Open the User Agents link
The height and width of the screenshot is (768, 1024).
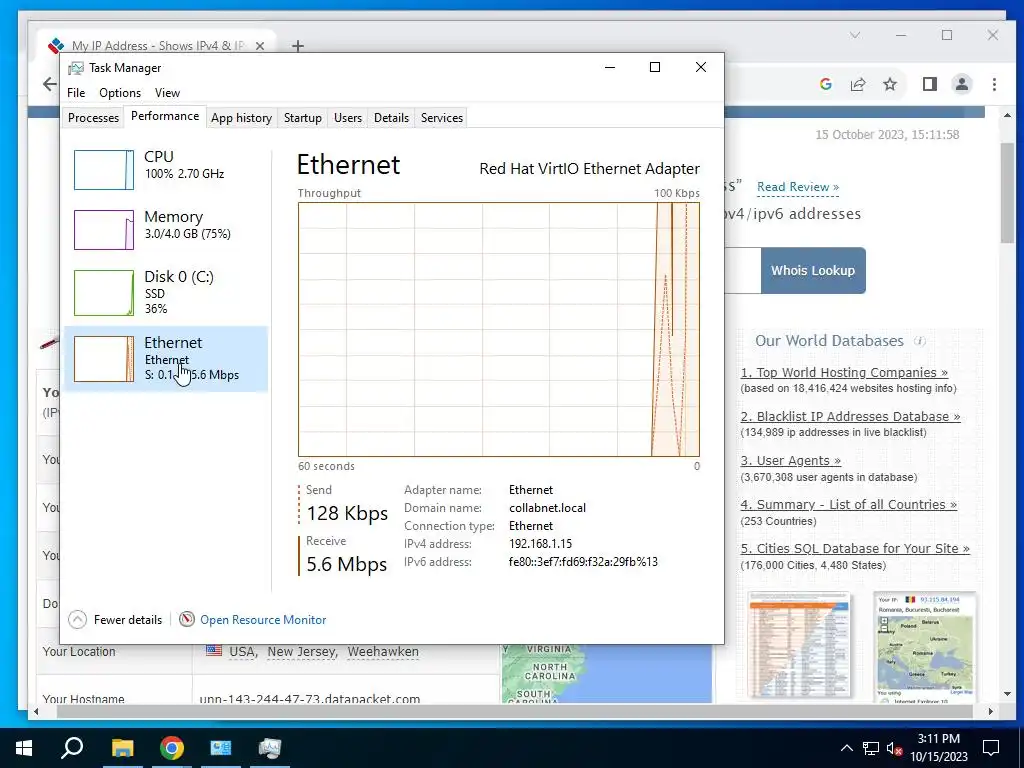point(790,460)
